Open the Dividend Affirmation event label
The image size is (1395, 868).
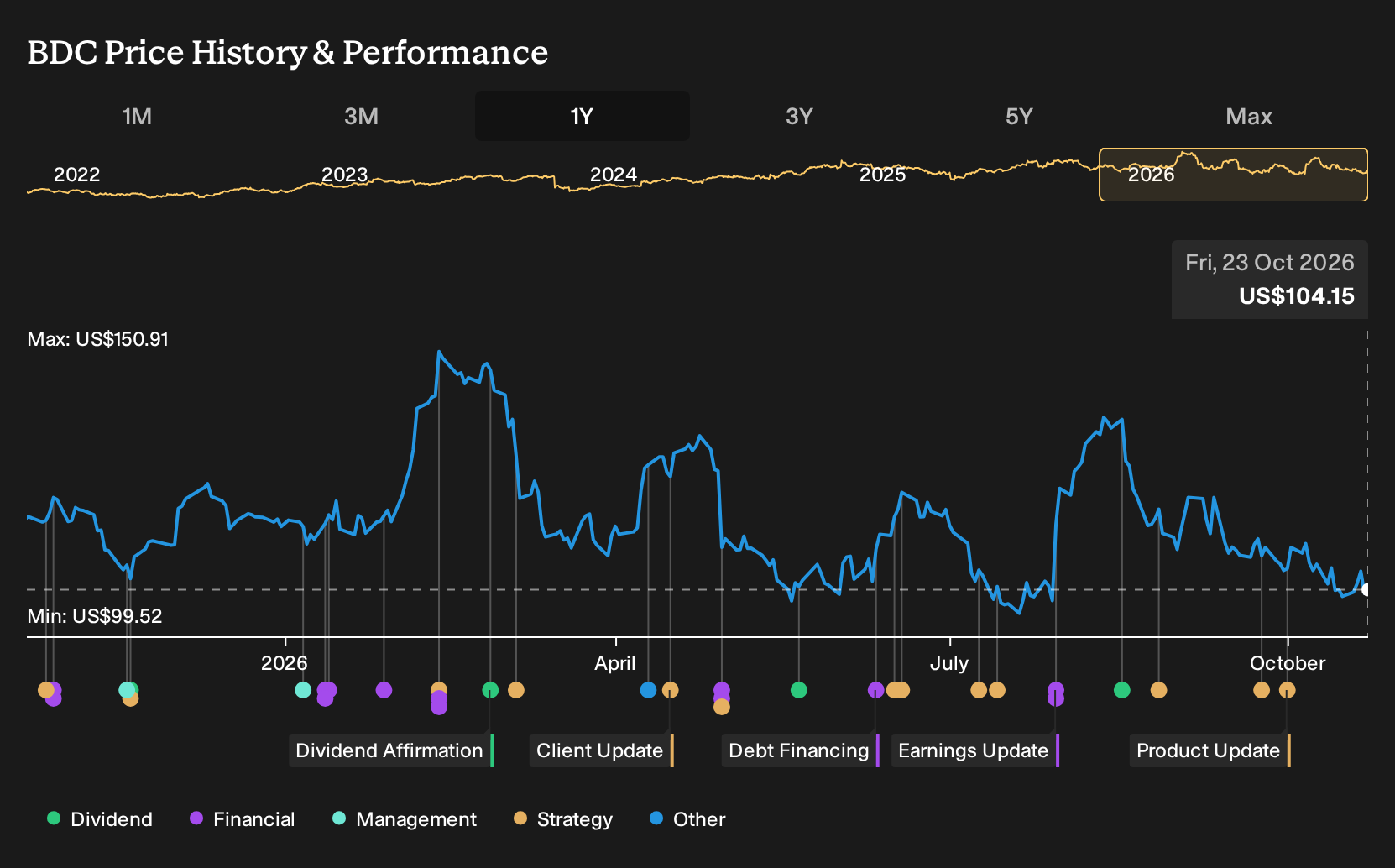point(391,750)
